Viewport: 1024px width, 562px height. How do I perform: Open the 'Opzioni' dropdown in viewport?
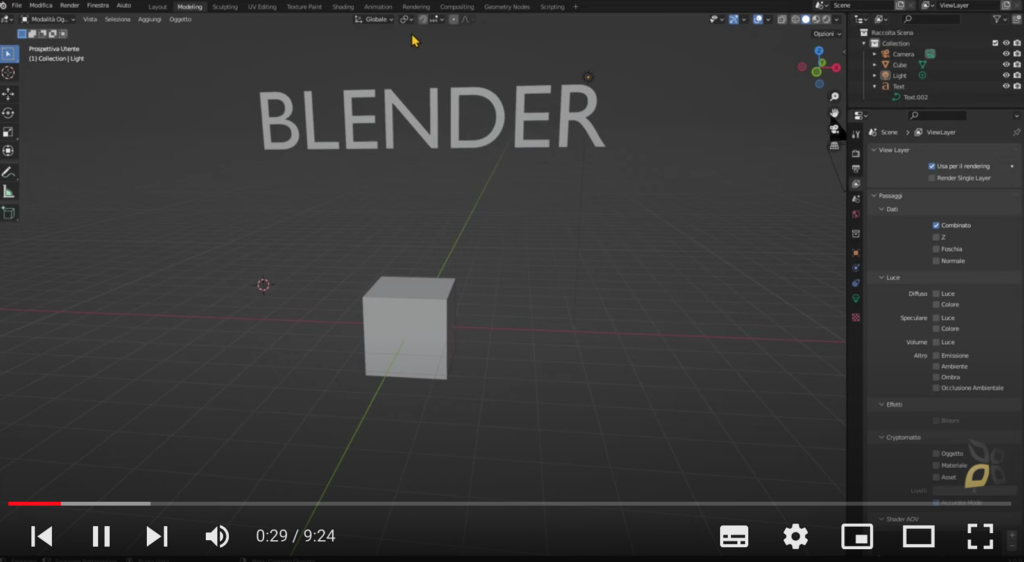[x=826, y=34]
